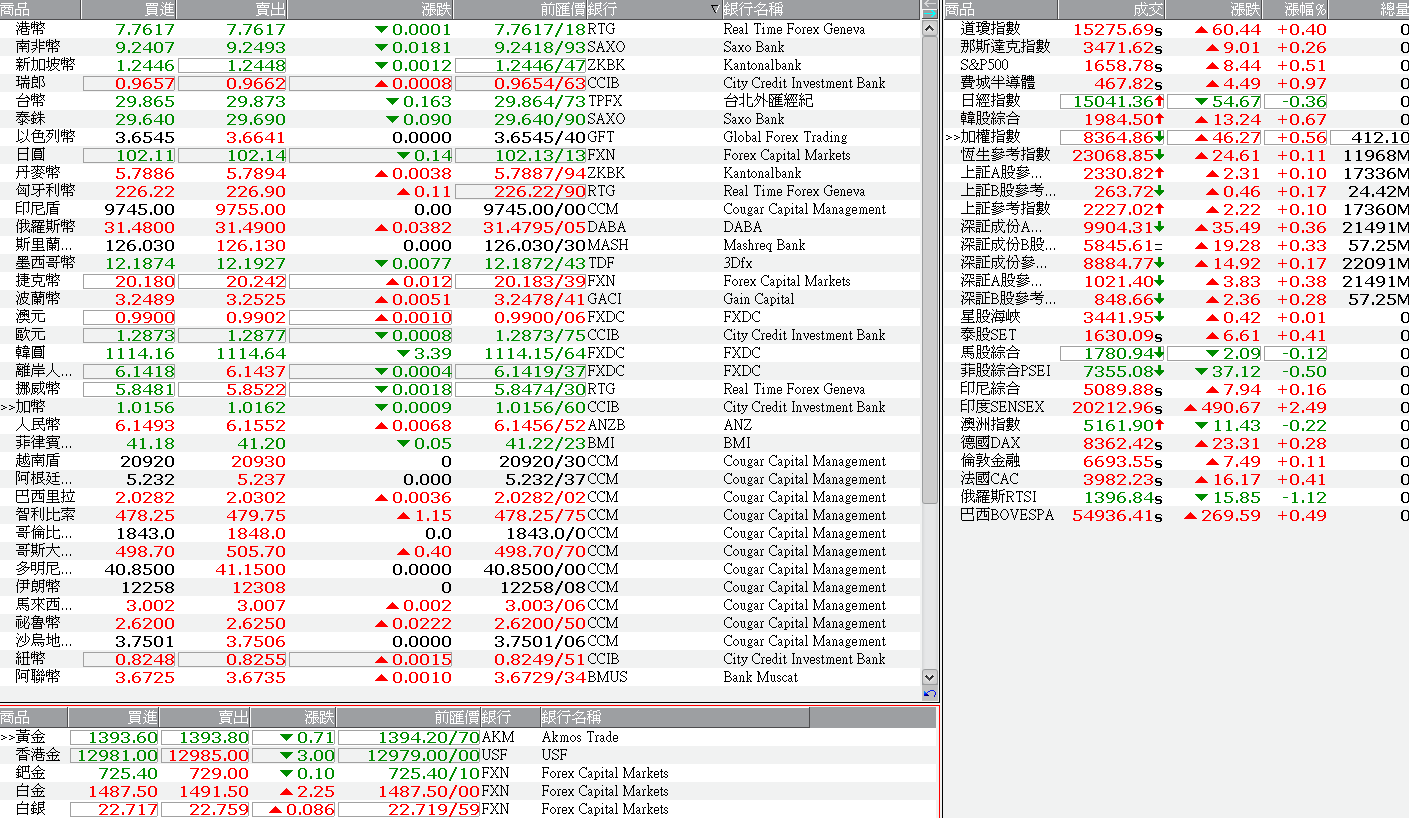Select the 瑞郎 row
The height and width of the screenshot is (818, 1409).
click(460, 83)
